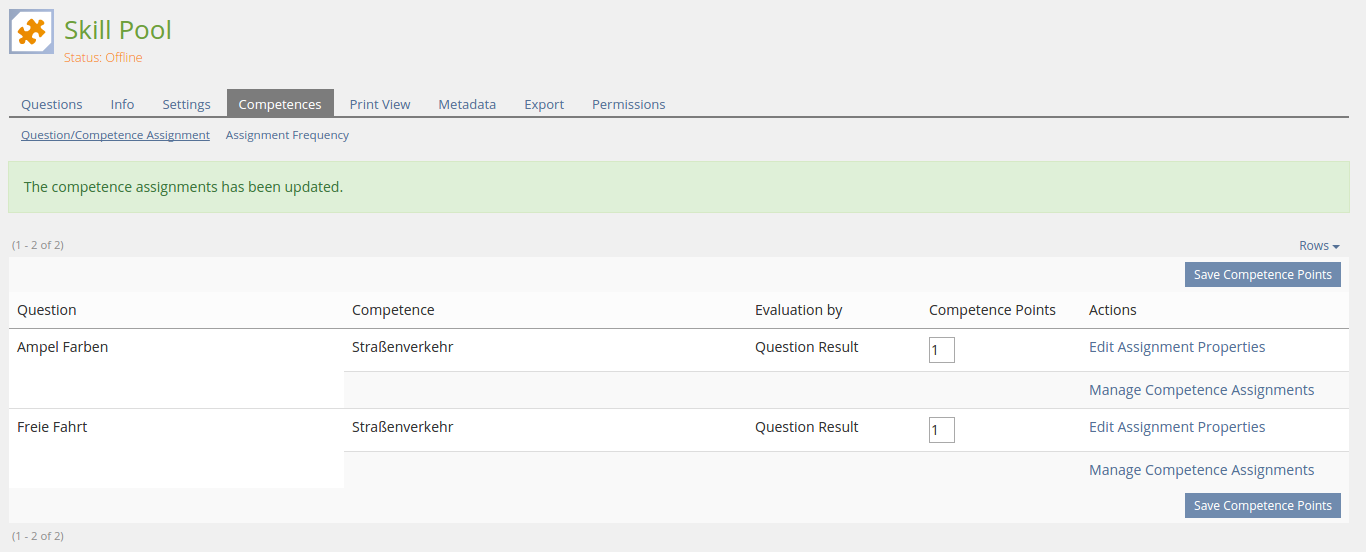
Task: Manage Competence Assignments for Freie Fahrt
Action: [1201, 470]
